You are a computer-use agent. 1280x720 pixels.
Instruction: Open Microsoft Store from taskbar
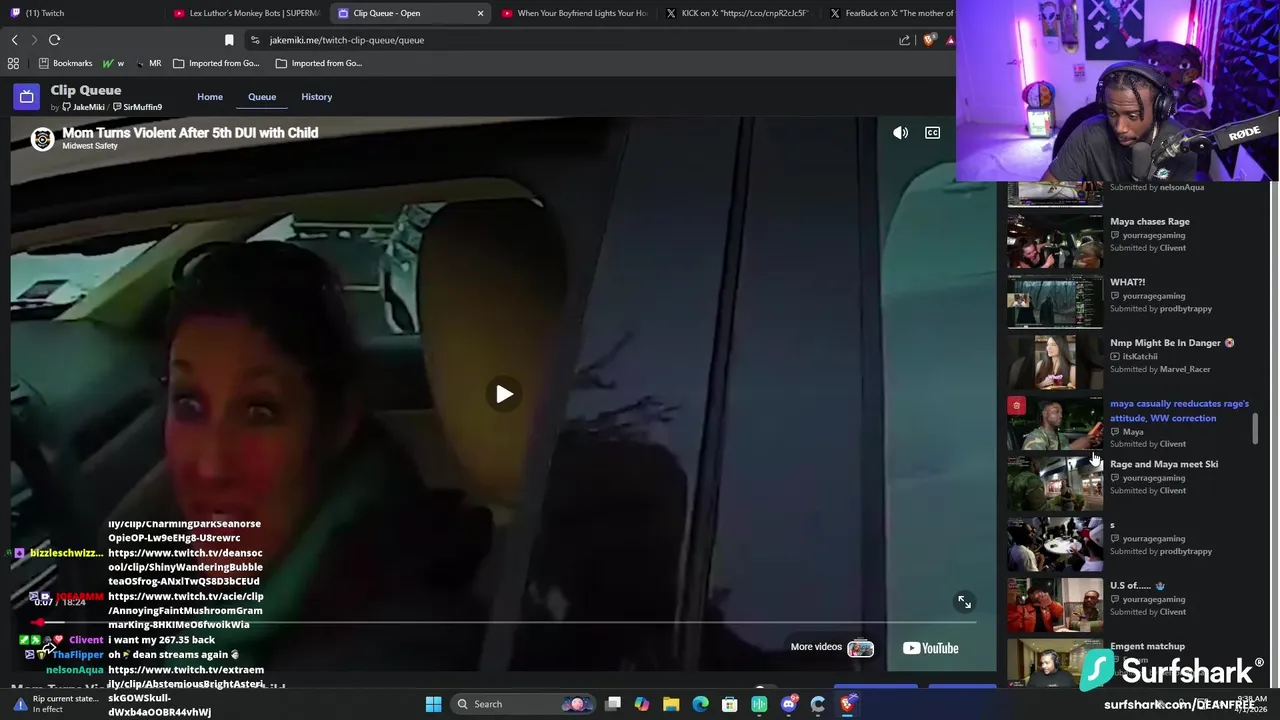730,704
